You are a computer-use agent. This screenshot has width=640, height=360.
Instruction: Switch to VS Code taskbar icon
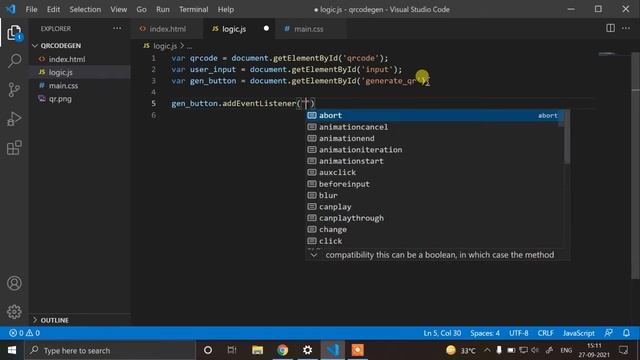333,350
